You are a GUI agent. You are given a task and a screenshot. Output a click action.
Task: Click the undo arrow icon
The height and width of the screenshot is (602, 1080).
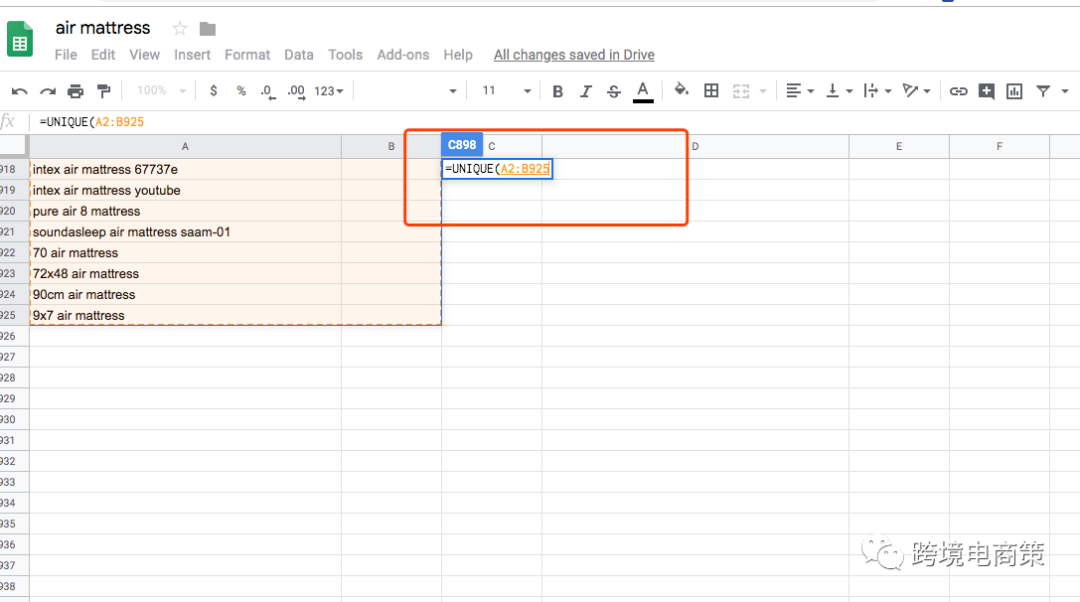(x=19, y=91)
